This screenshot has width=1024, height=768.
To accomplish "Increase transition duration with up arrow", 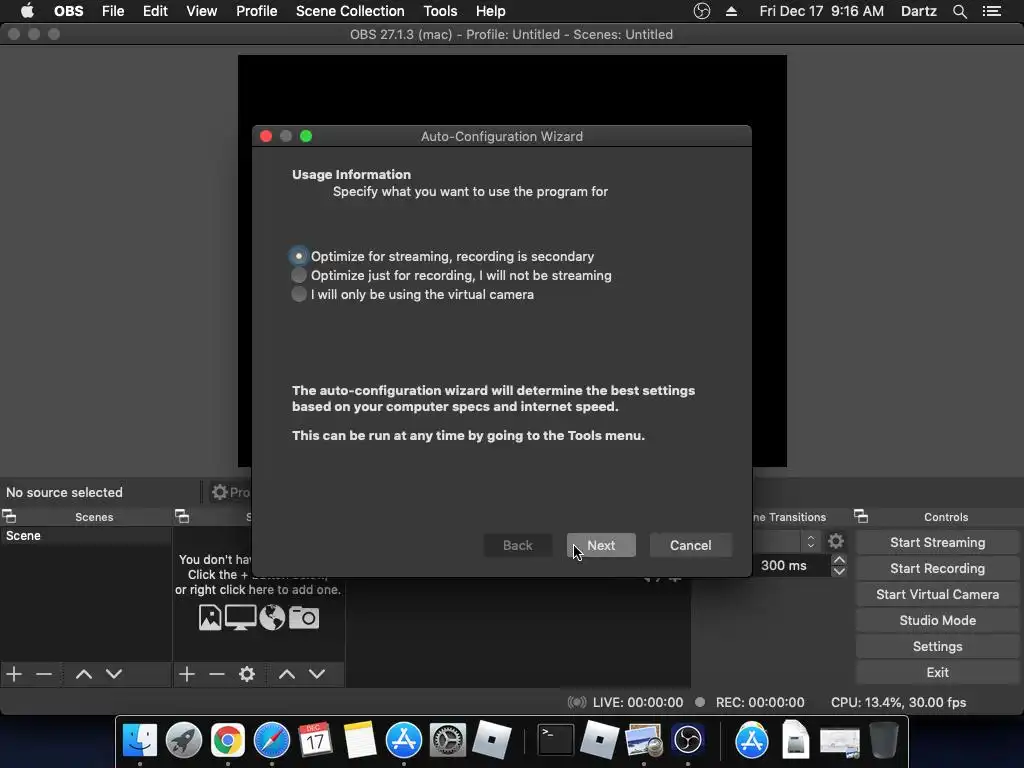I will pyautogui.click(x=839, y=560).
